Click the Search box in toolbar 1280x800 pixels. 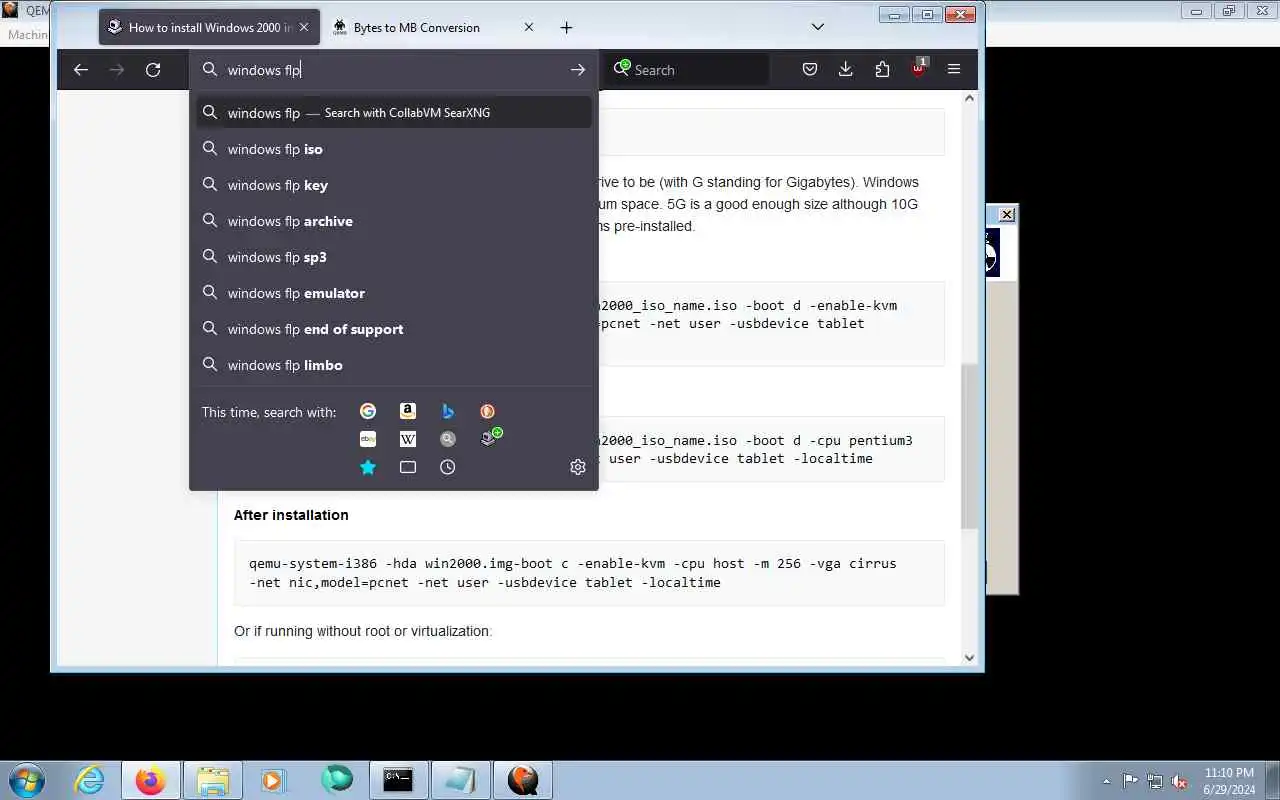click(x=688, y=70)
